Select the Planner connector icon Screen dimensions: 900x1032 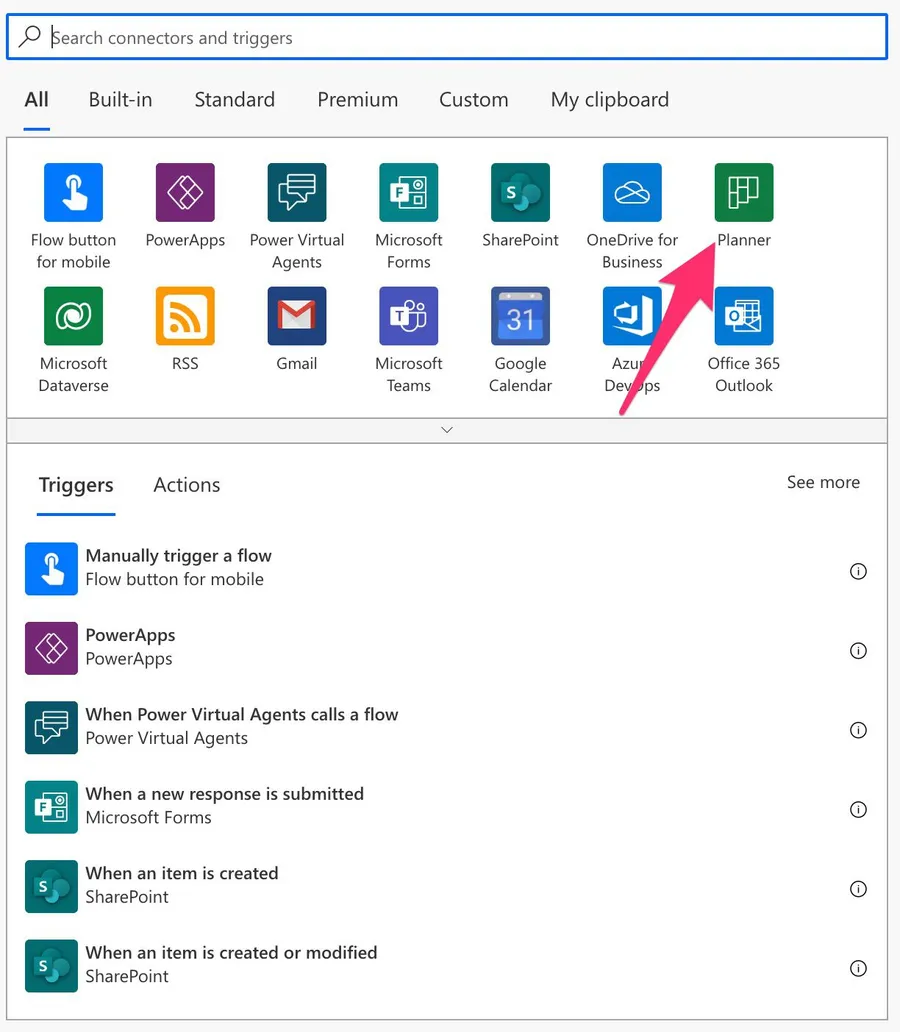click(x=743, y=193)
